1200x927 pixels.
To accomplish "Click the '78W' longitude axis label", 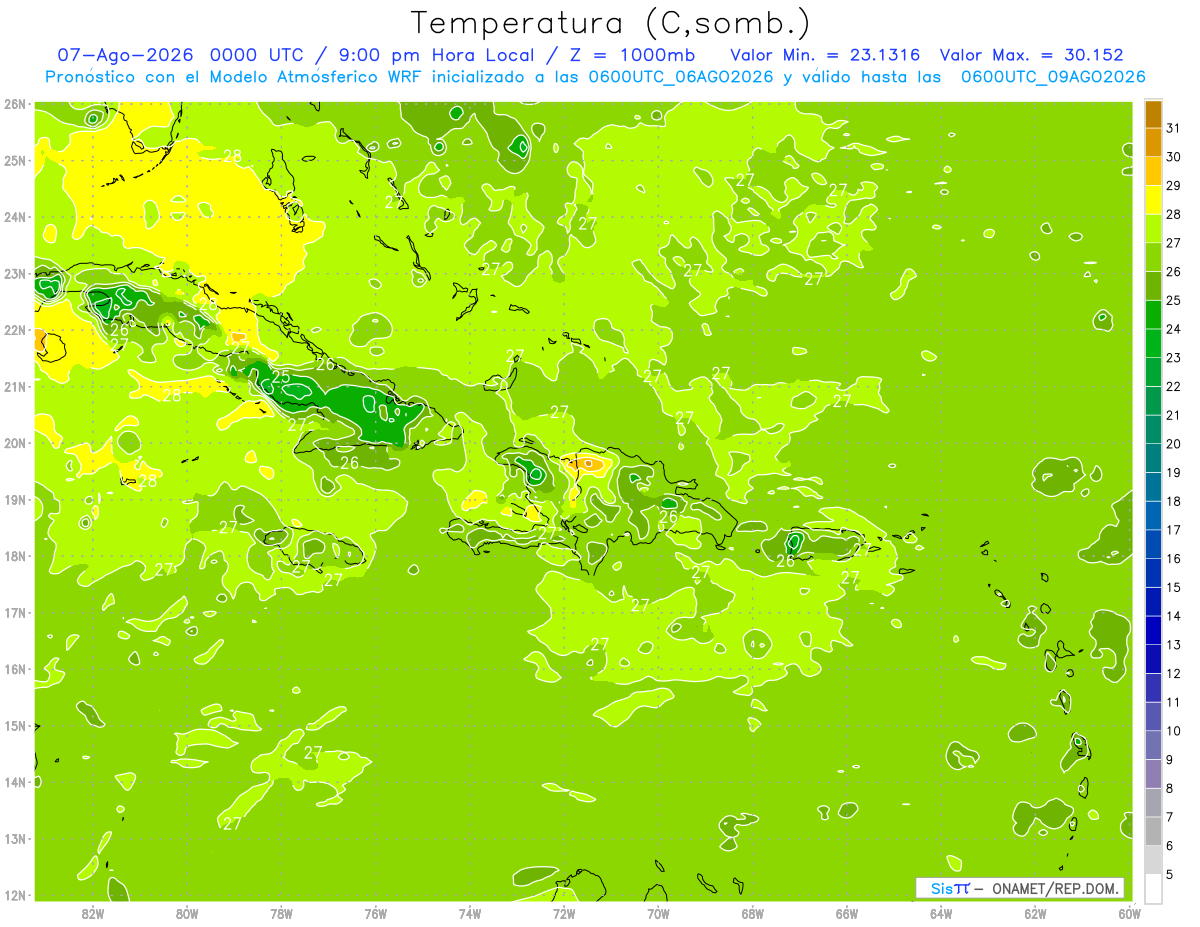I will pos(282,913).
